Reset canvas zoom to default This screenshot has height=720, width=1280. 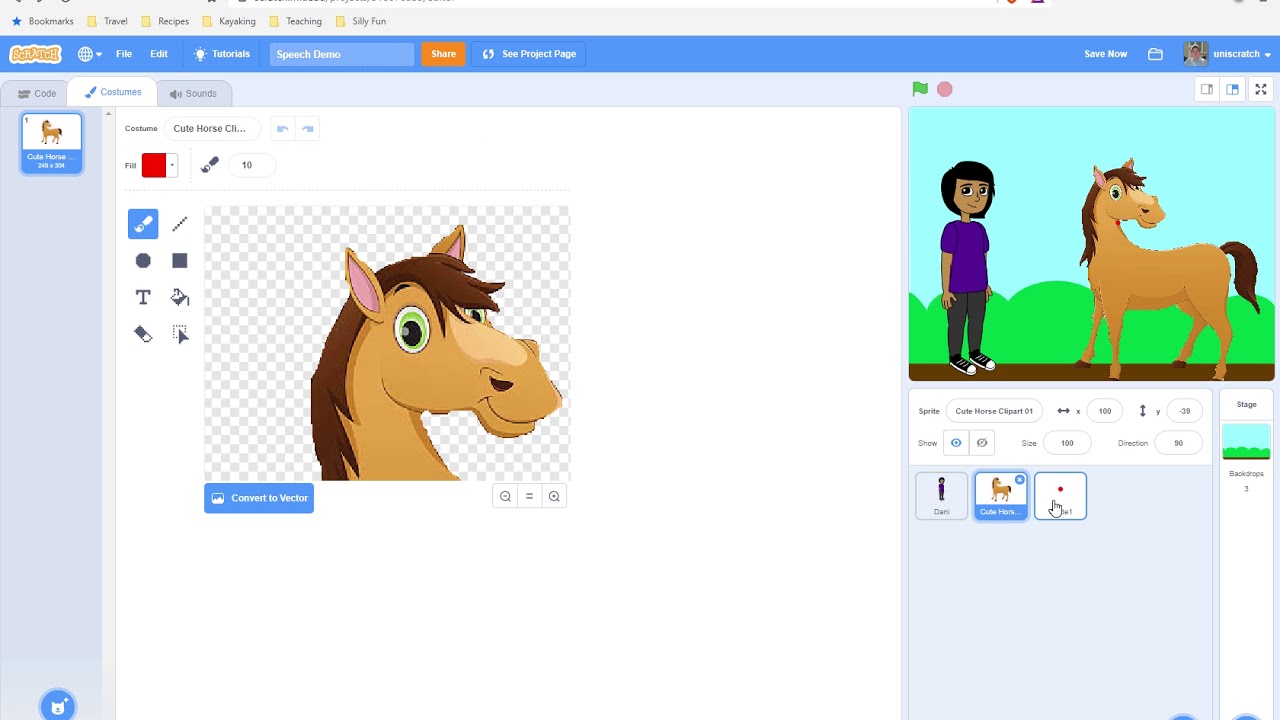coord(529,496)
